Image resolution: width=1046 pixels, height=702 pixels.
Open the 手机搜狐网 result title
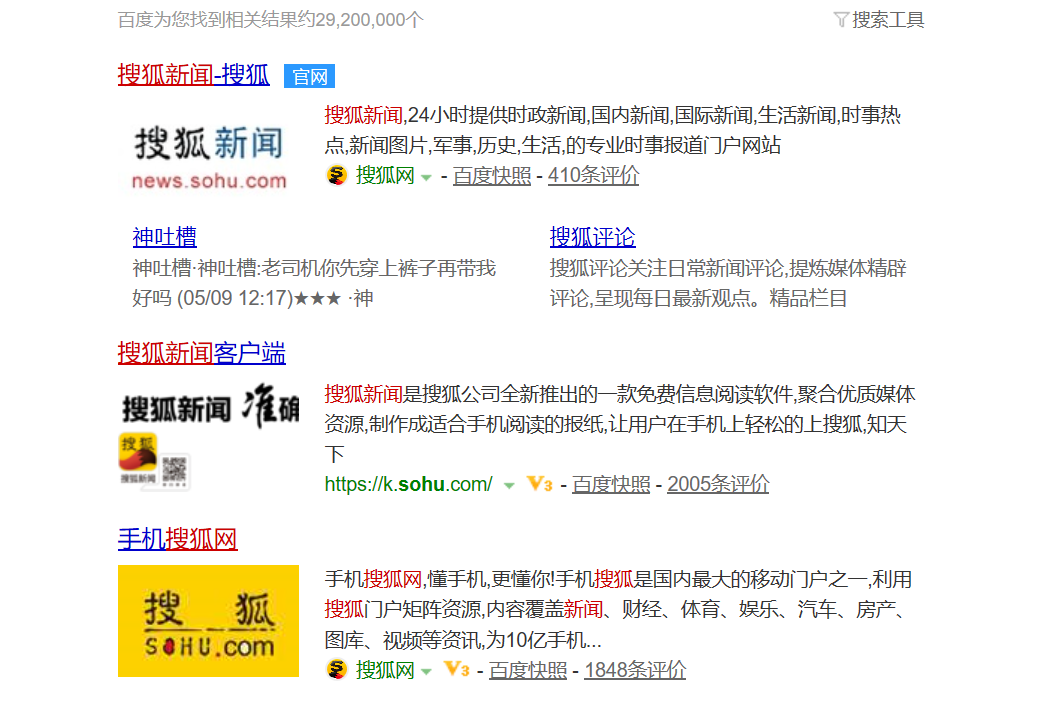coord(177,539)
